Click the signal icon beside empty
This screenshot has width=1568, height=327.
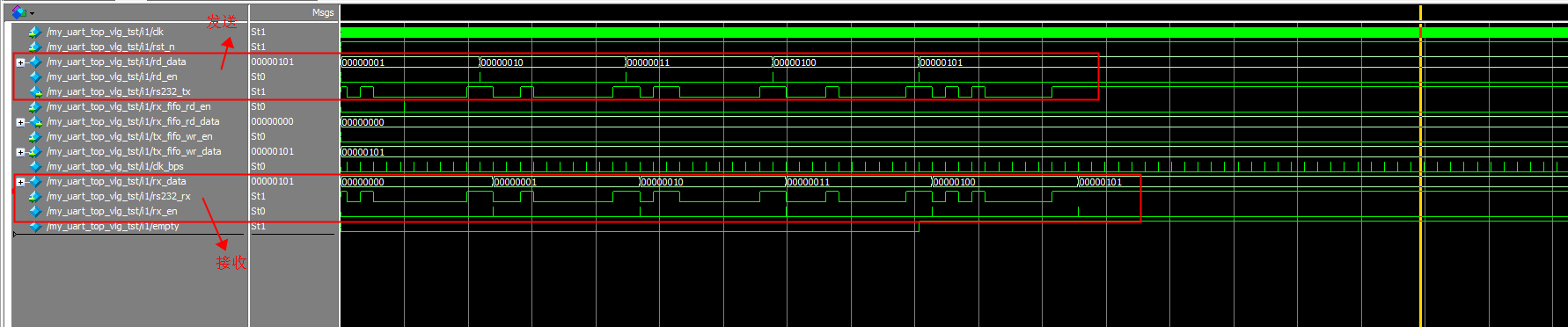pos(35,226)
